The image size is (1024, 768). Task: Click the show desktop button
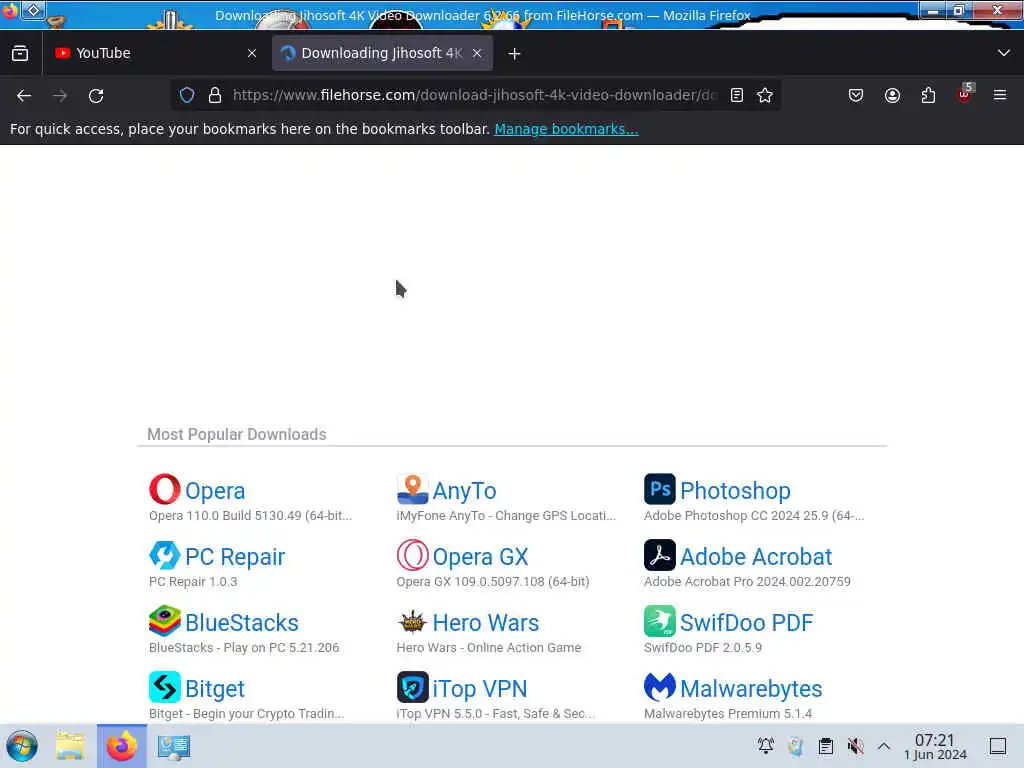point(998,746)
